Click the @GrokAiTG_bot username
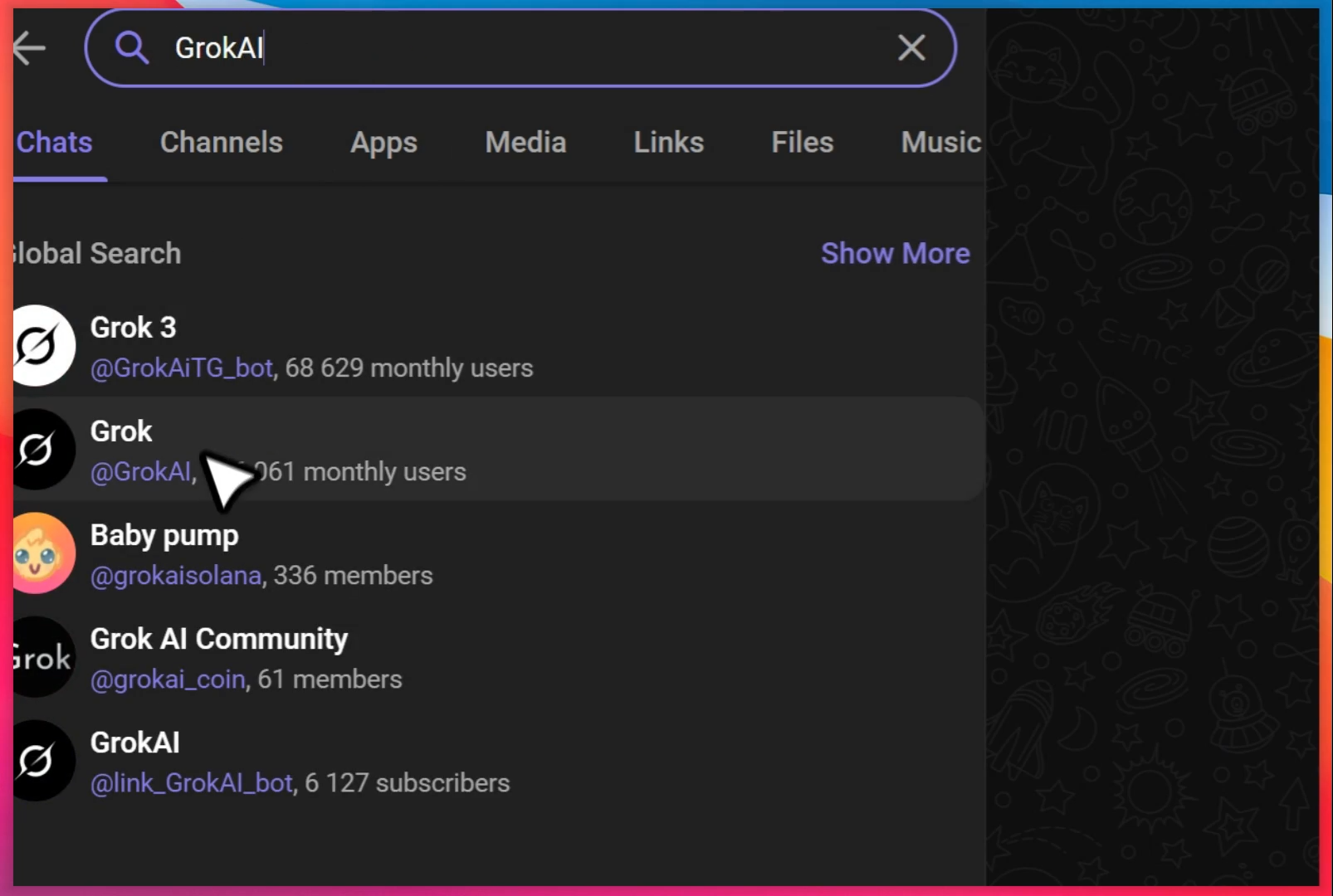1333x896 pixels. (181, 368)
